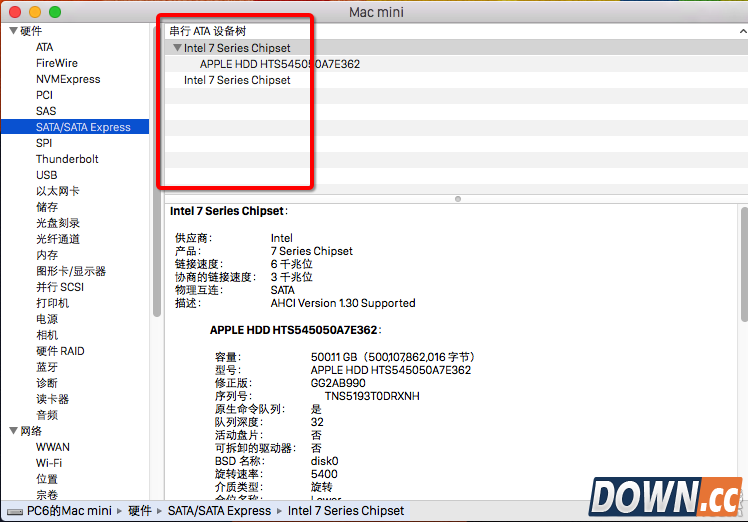This screenshot has height=522, width=748.
Task: Select 位置 under 网络
Action: [x=47, y=479]
